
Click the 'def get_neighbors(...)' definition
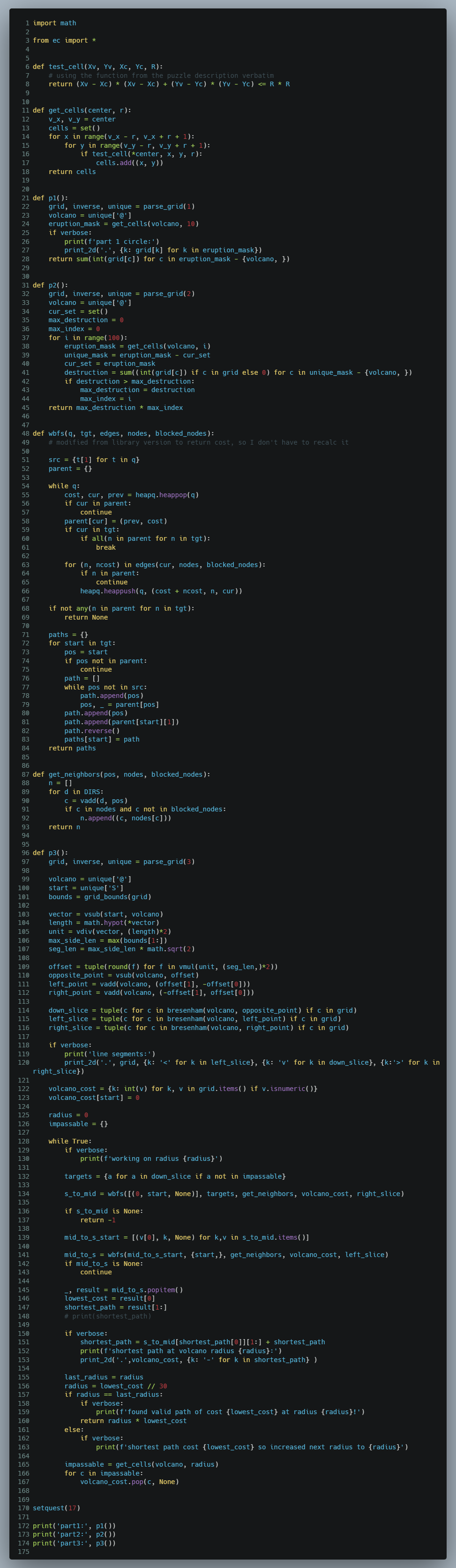pos(121,774)
